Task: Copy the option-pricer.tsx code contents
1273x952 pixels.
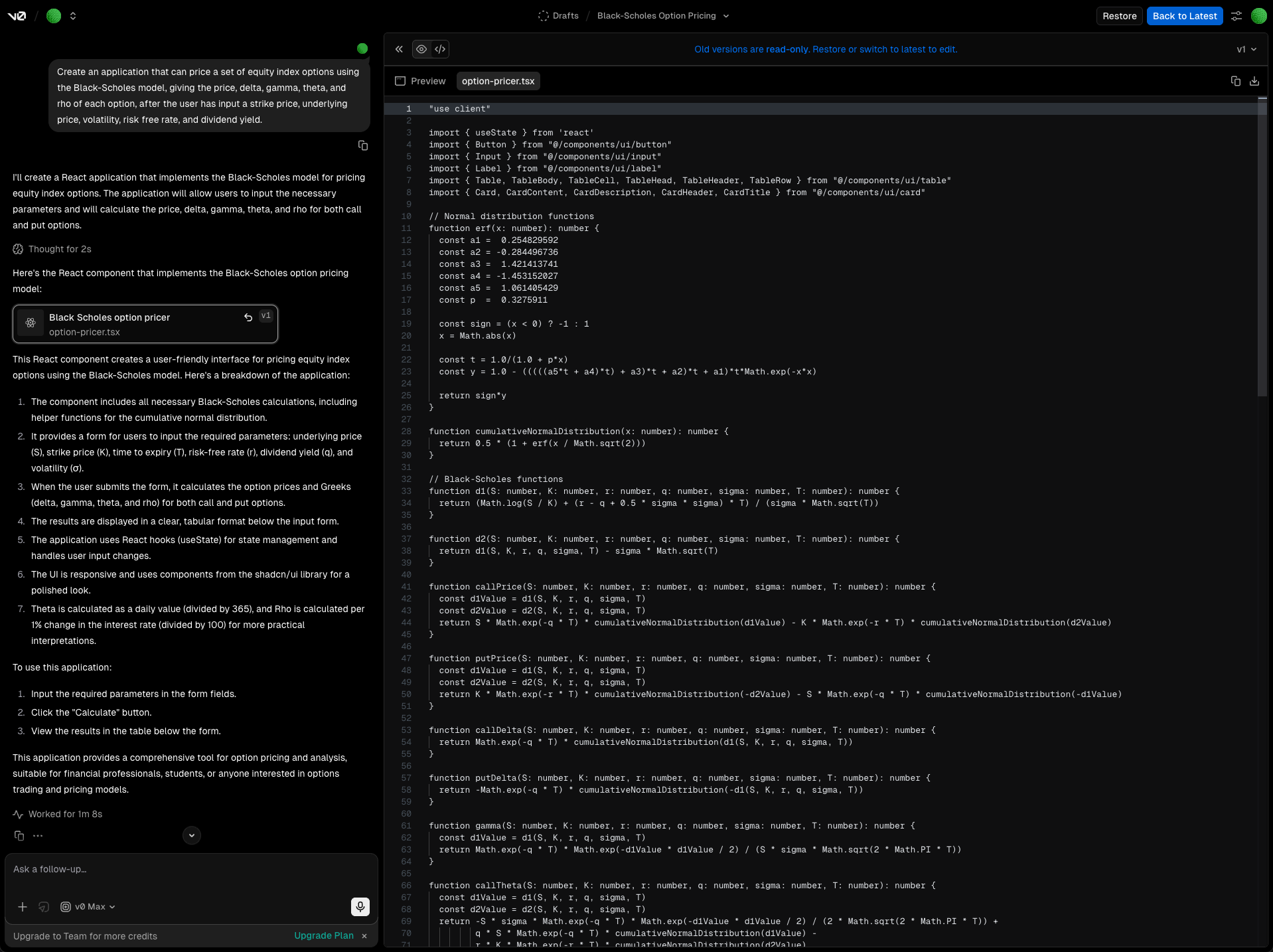Action: pos(1235,81)
